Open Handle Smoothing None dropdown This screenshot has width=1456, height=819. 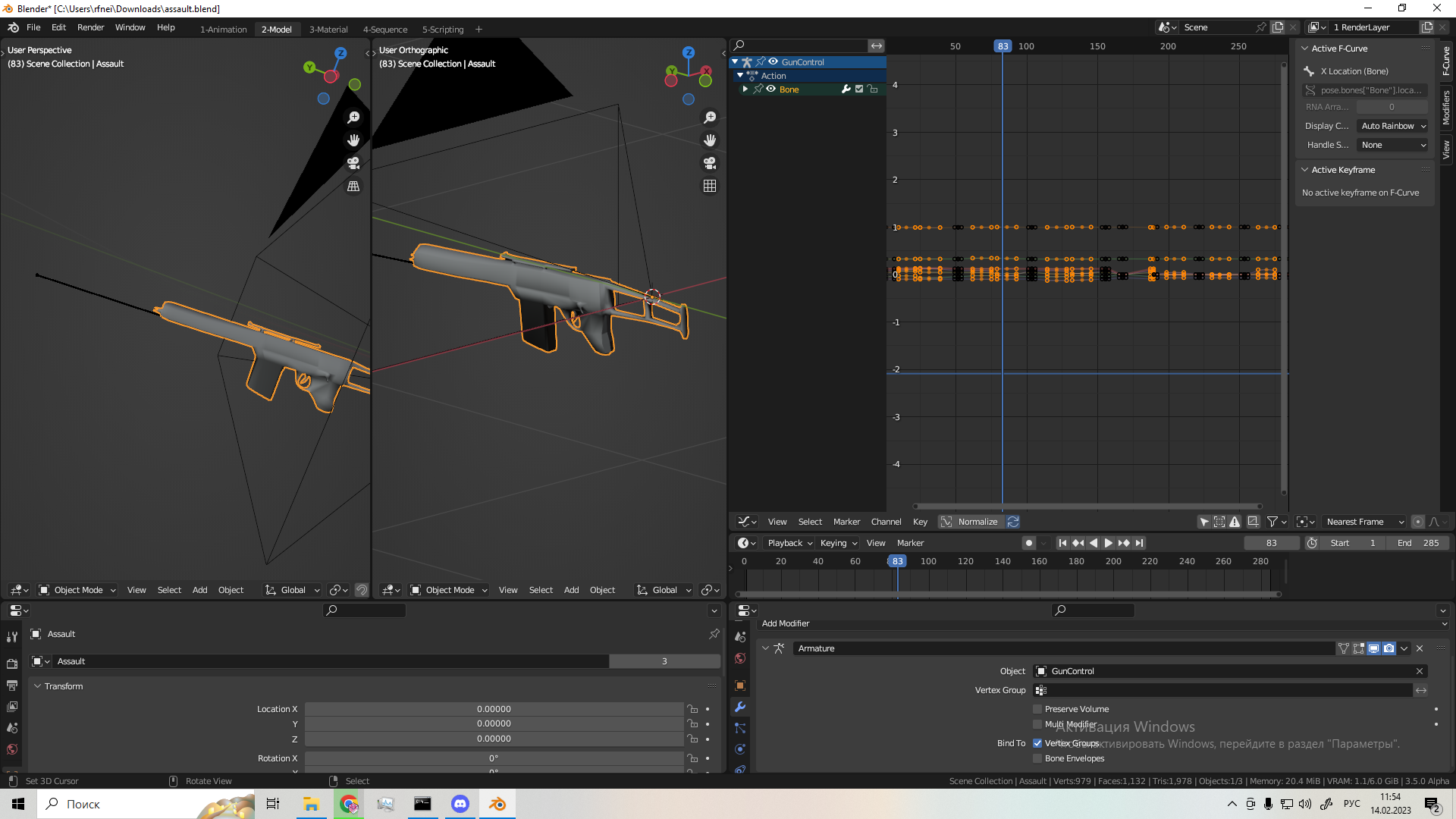click(1393, 145)
